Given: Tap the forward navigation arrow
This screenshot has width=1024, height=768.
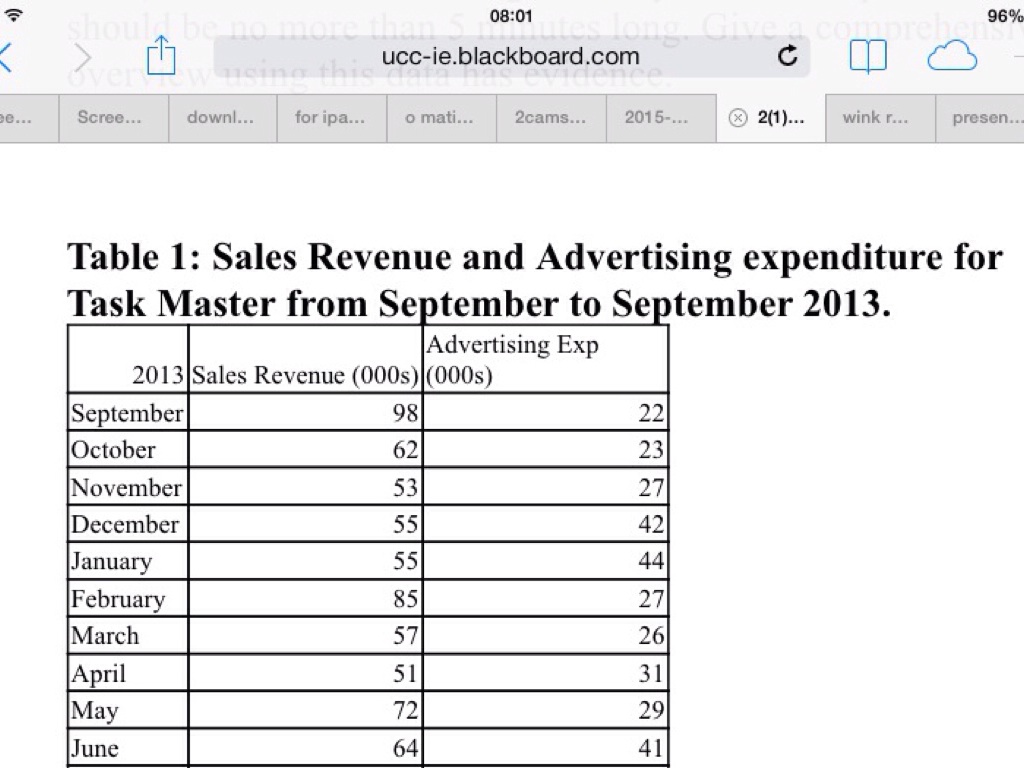Looking at the screenshot, I should click(82, 57).
